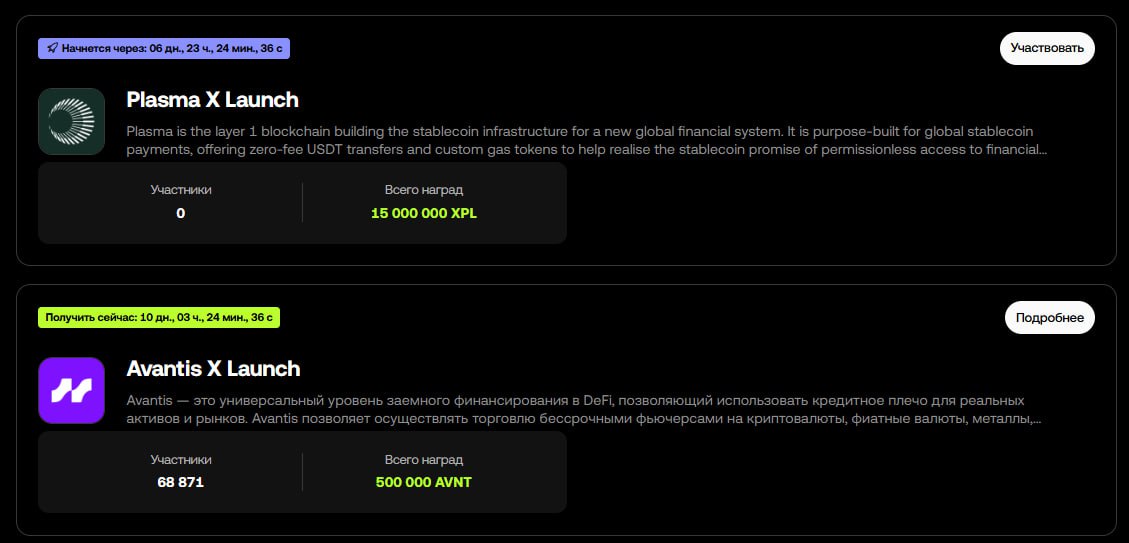Select the 500 000 AVNT reward amount
Screen dimensions: 1129x543
pyautogui.click(x=424, y=482)
